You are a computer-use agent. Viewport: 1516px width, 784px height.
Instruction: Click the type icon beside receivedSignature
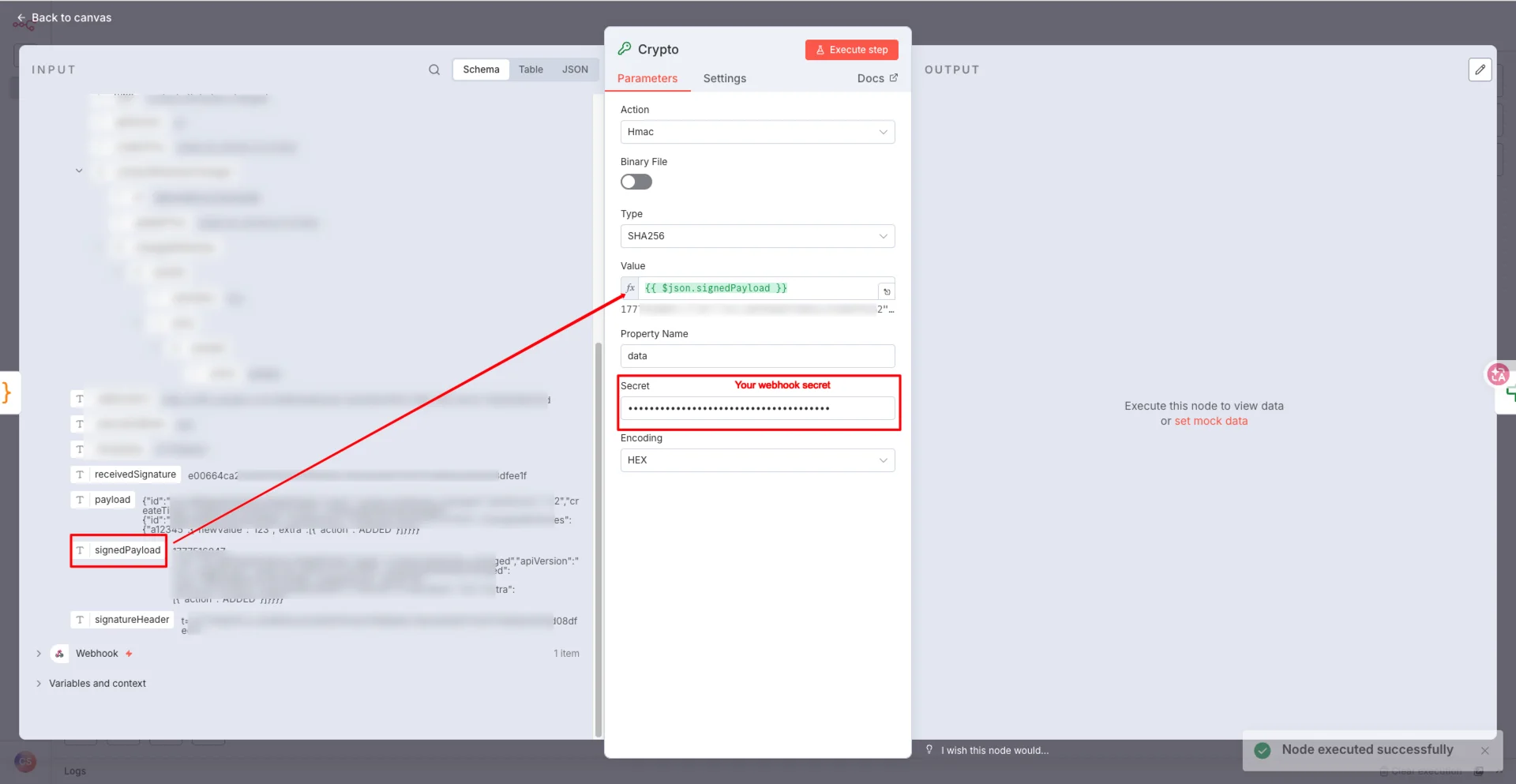click(x=80, y=475)
